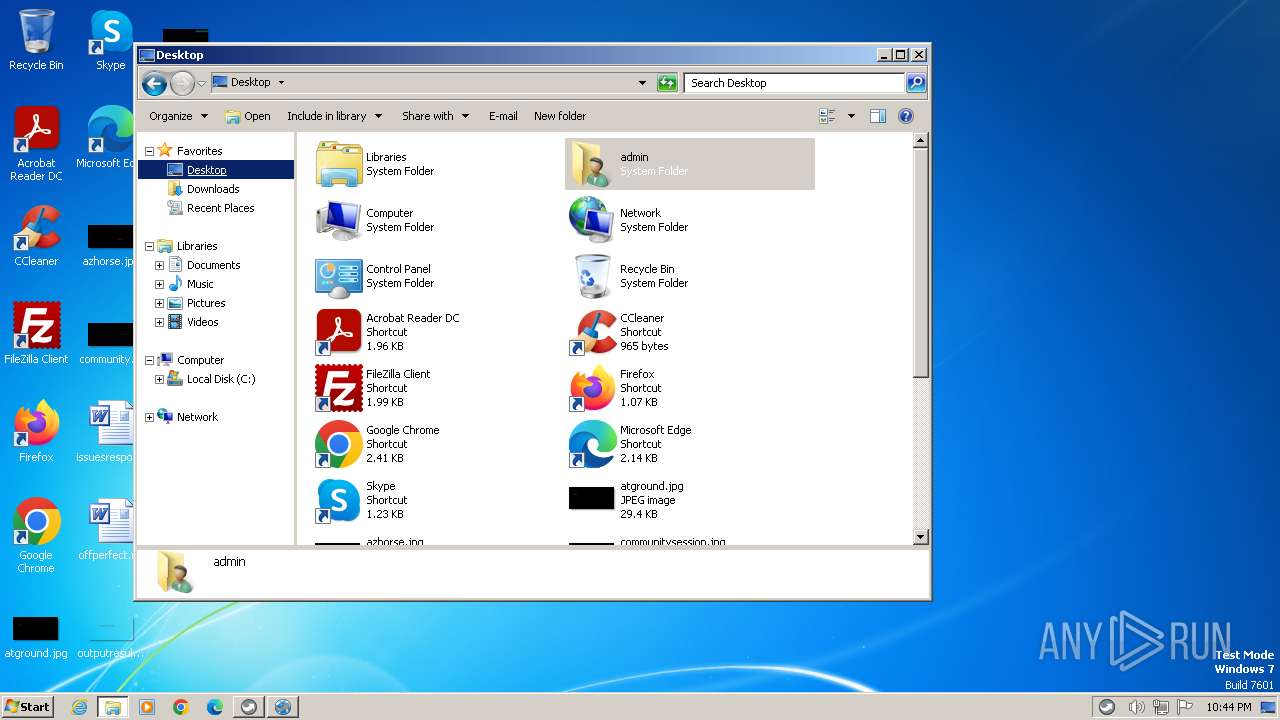Collapse the Libraries tree section
1280x720 pixels.
coord(149,246)
